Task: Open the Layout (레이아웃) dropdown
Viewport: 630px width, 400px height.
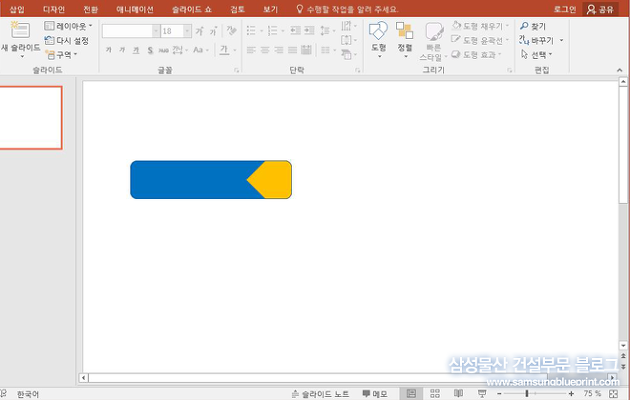Action: 68,26
